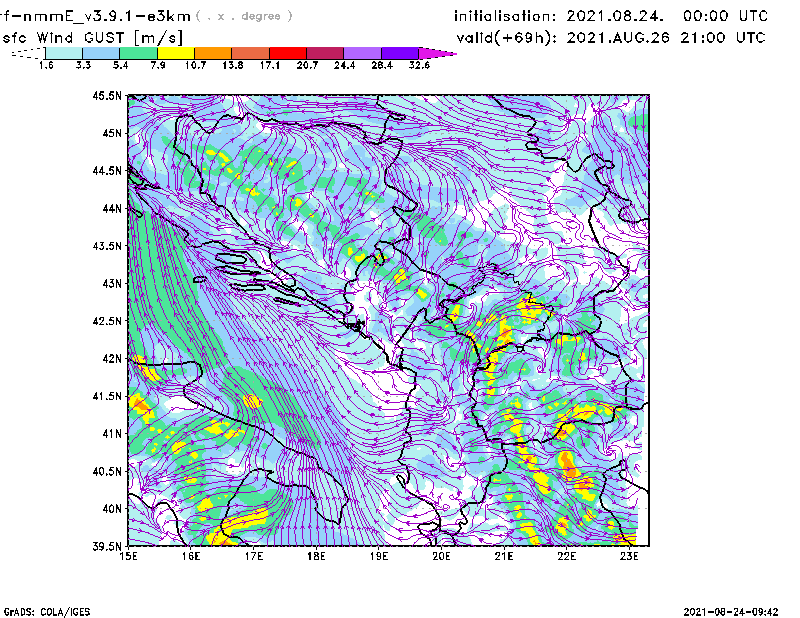Click the timestamp 2021-08-24-09:42
800x618 pixels.
point(731,612)
